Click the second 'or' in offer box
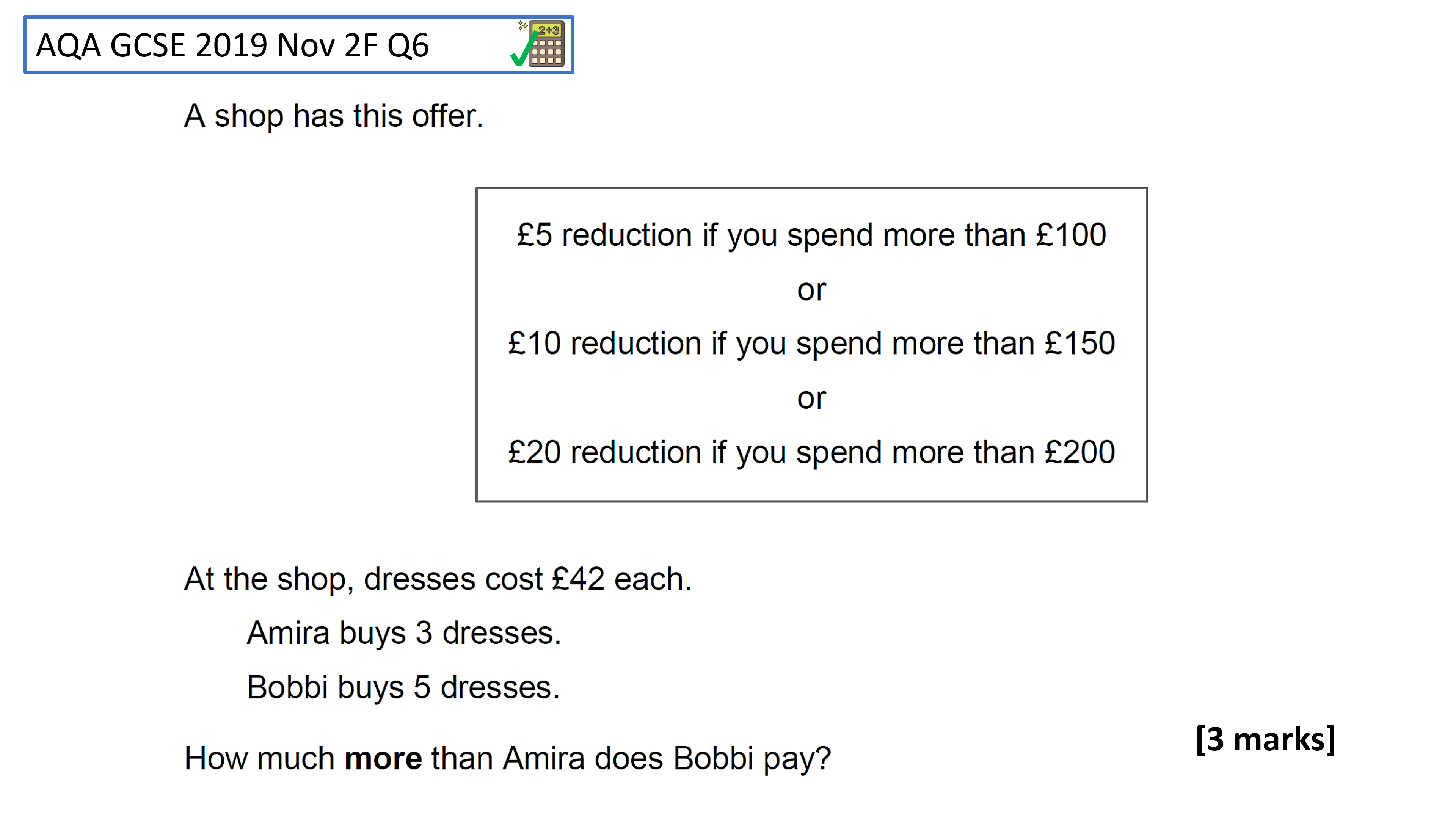 pyautogui.click(x=812, y=399)
